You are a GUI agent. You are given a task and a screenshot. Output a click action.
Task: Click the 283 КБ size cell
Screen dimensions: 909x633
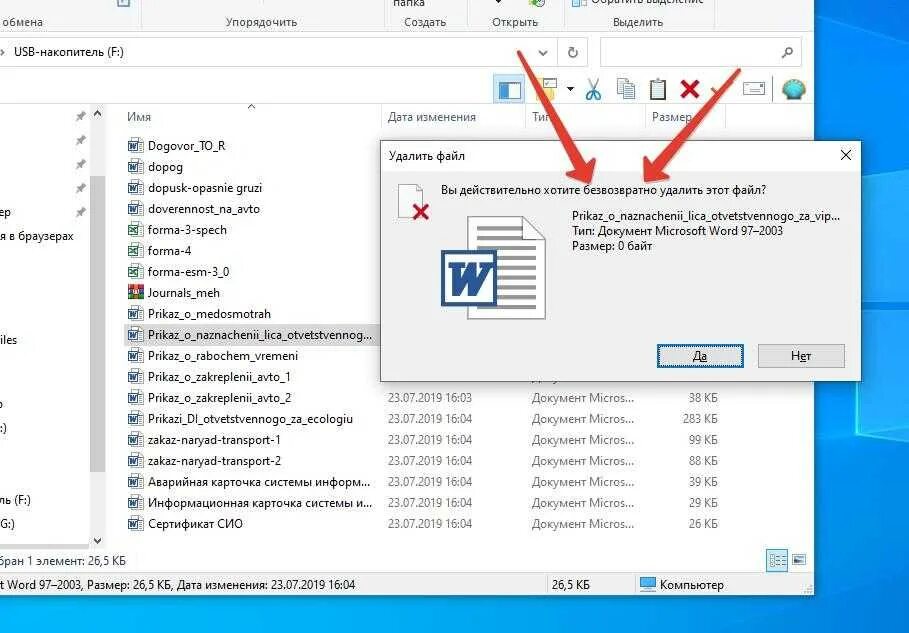pos(700,419)
